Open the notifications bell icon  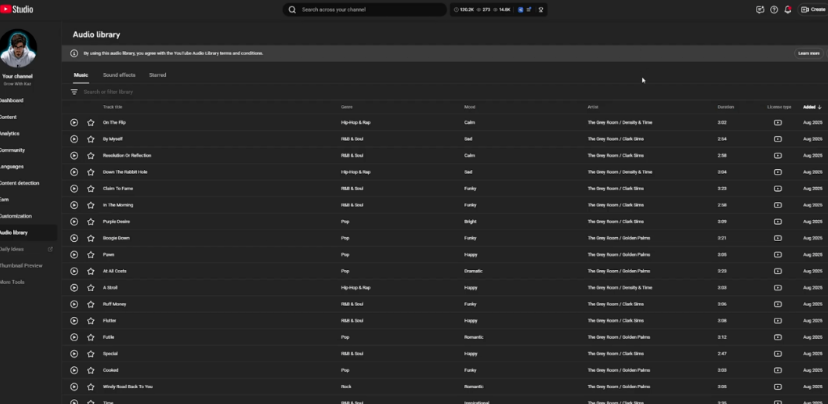pos(788,9)
